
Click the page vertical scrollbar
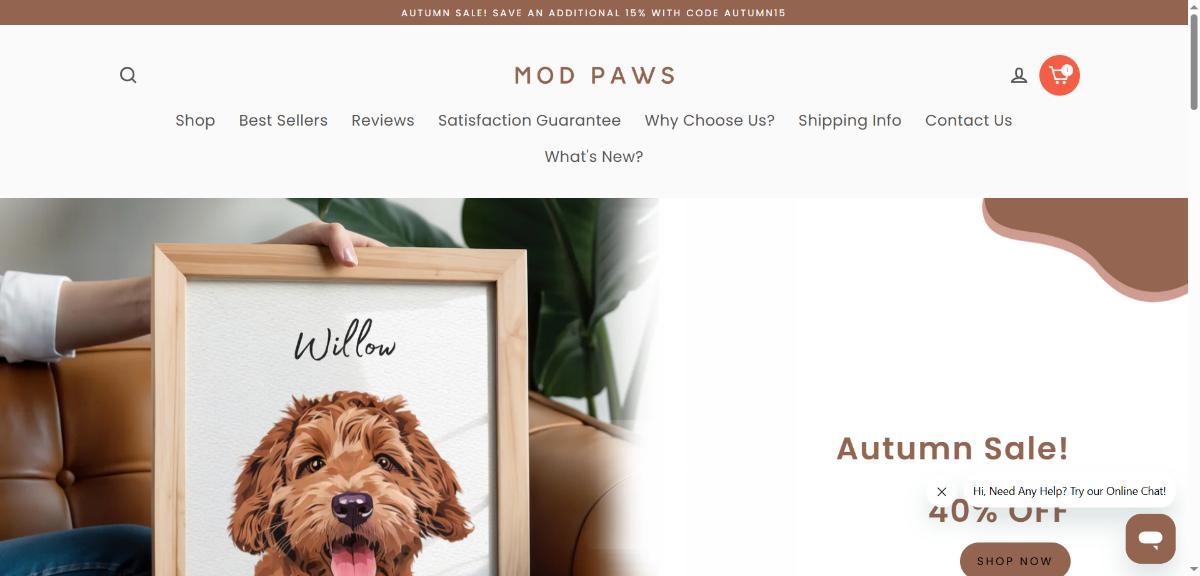click(x=1194, y=288)
